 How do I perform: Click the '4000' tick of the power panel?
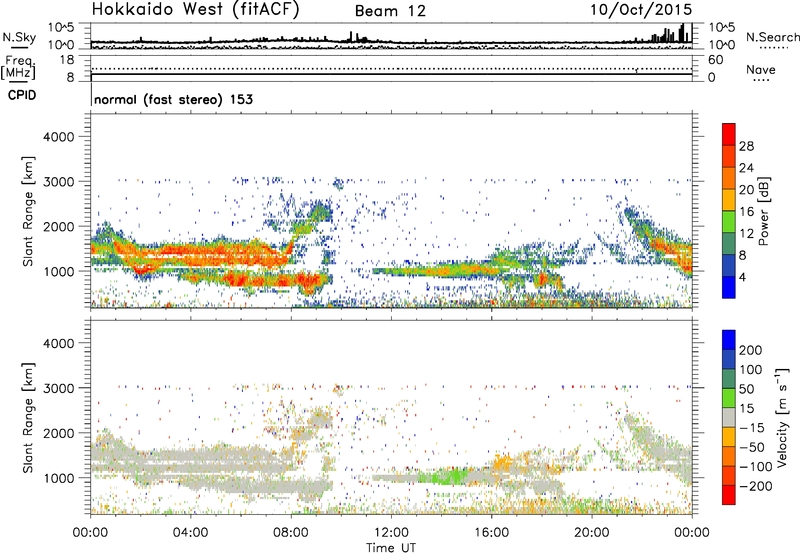(x=59, y=137)
